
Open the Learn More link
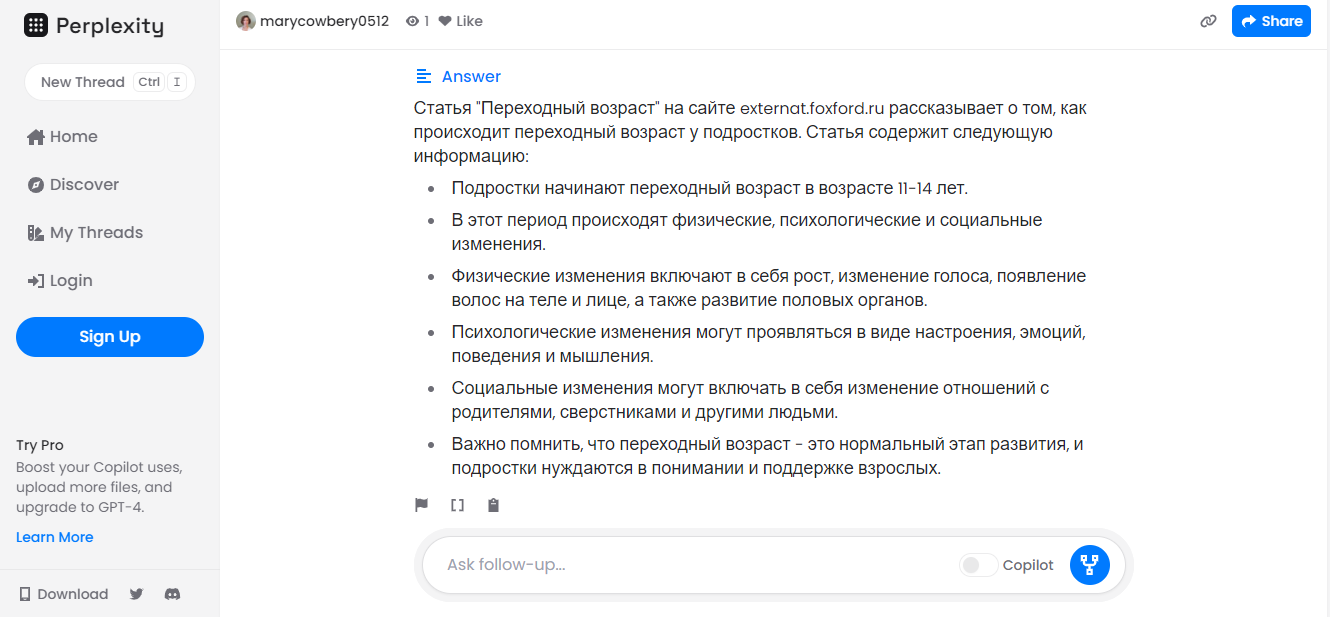pos(54,537)
